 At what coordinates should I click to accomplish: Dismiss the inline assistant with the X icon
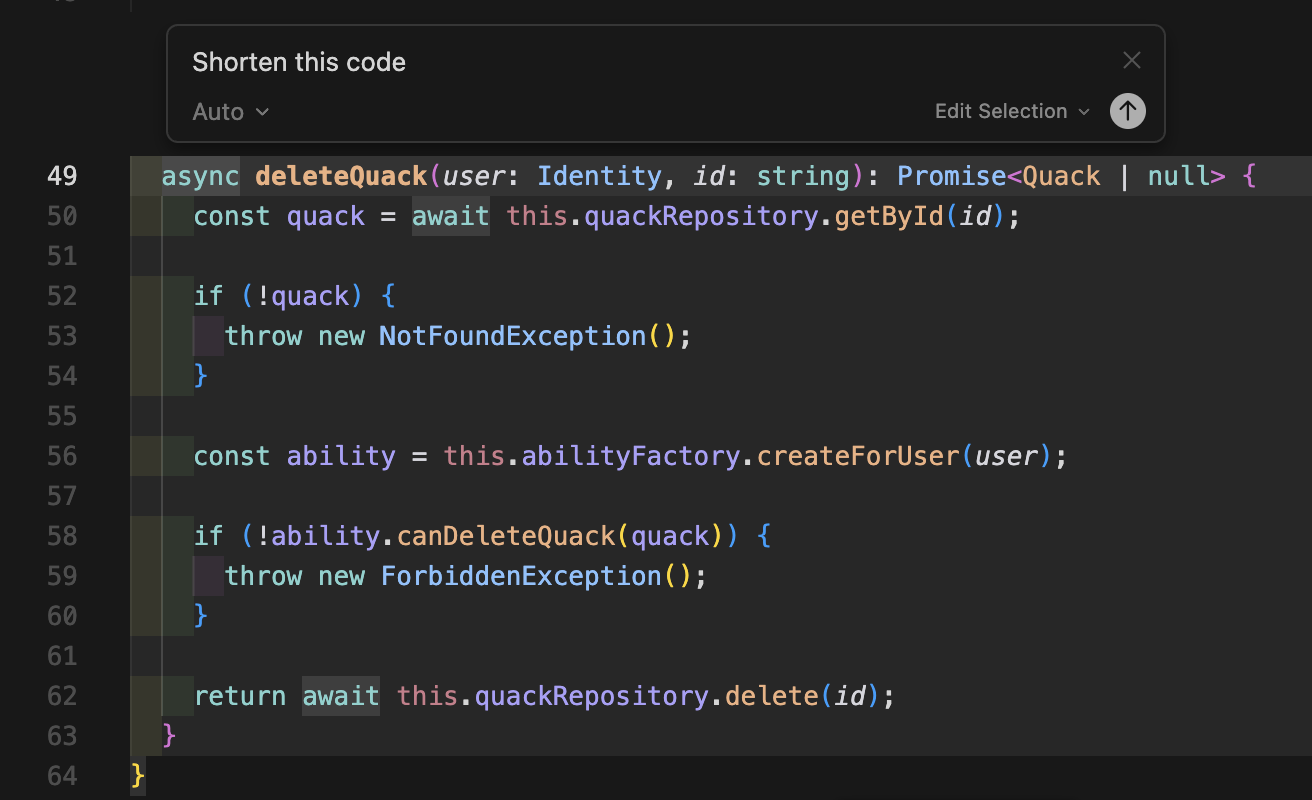pos(1131,60)
